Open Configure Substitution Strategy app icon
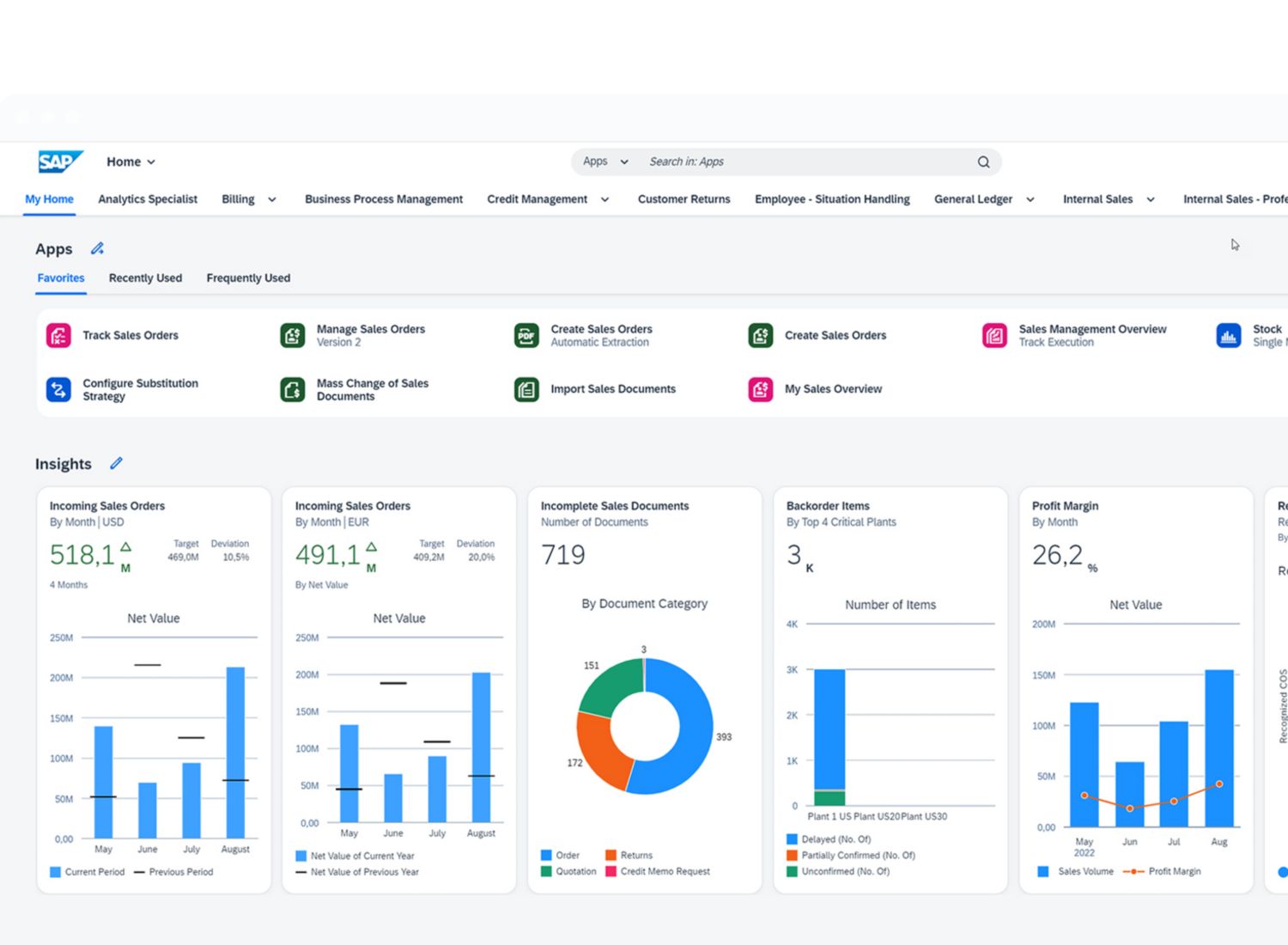The width and height of the screenshot is (1288, 945). (58, 390)
